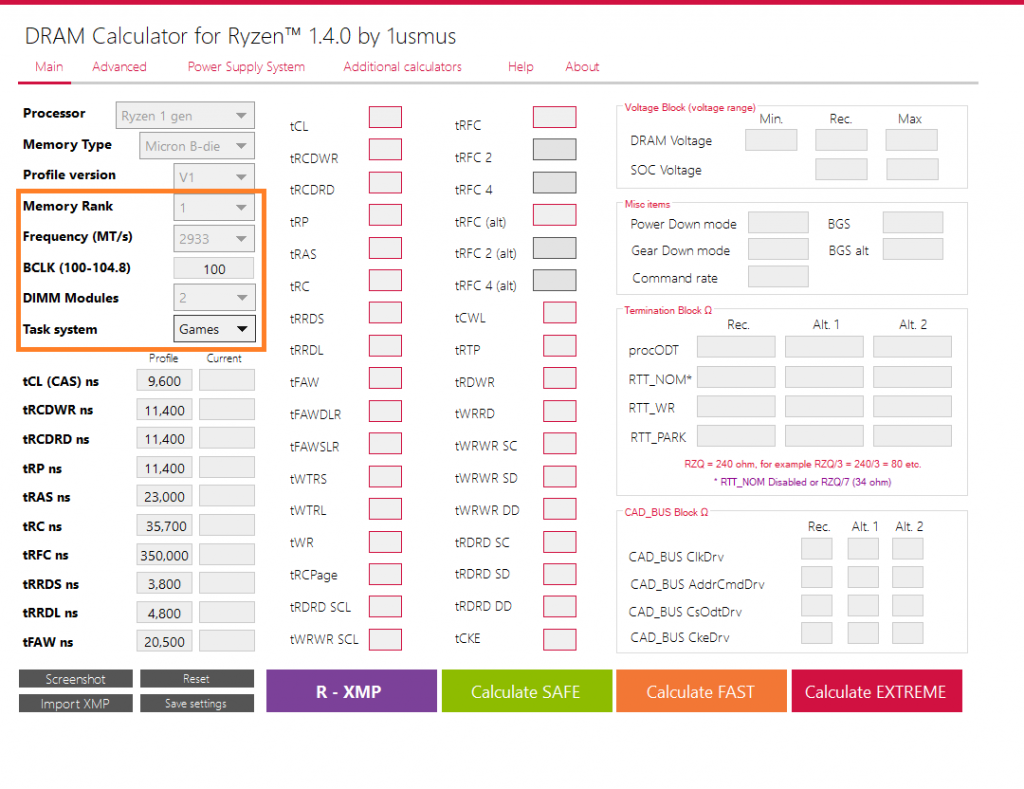Click CAD_BUS CkeDrv Rec field

pyautogui.click(x=817, y=633)
